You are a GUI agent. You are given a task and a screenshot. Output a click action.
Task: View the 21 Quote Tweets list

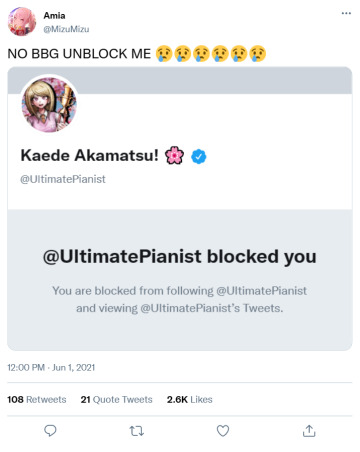[116, 399]
